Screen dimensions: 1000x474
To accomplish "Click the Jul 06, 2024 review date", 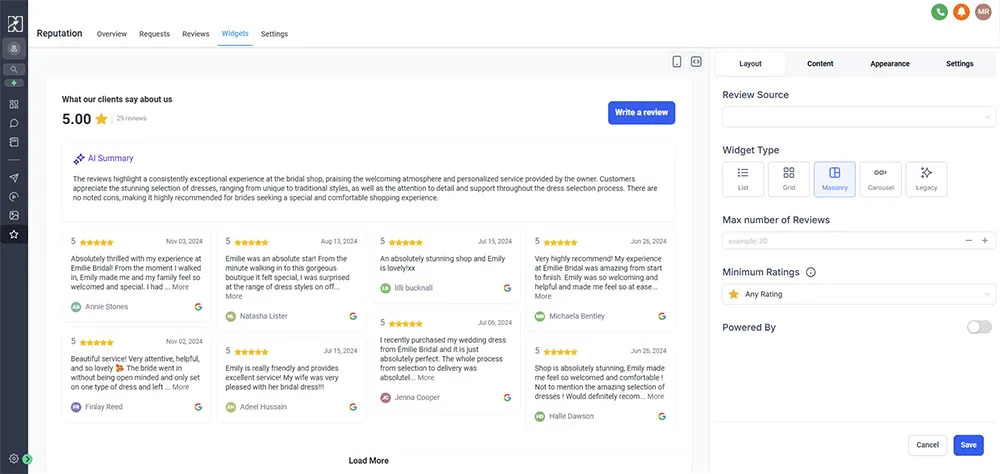I will [495, 323].
